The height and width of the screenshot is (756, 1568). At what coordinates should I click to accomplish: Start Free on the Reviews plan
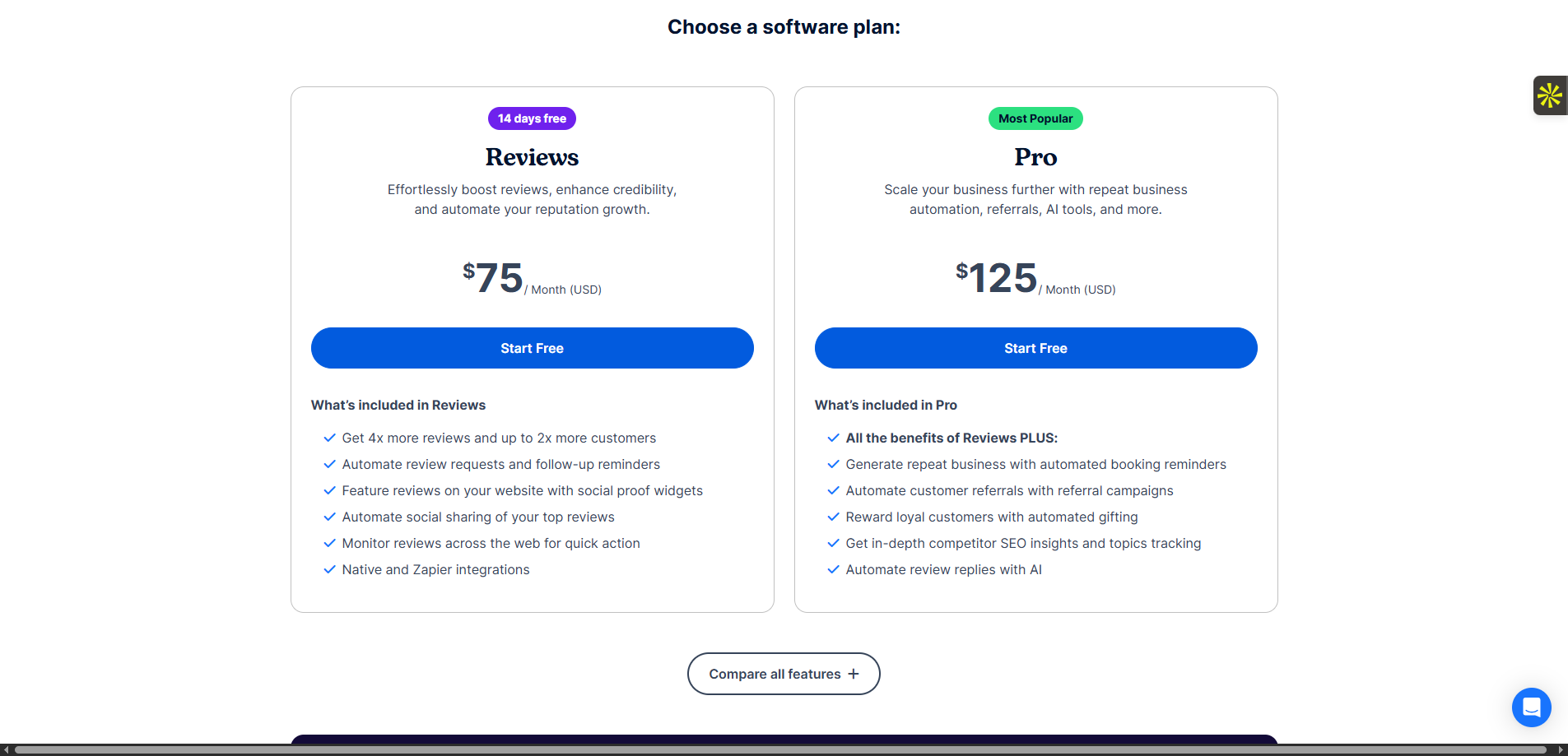tap(532, 348)
